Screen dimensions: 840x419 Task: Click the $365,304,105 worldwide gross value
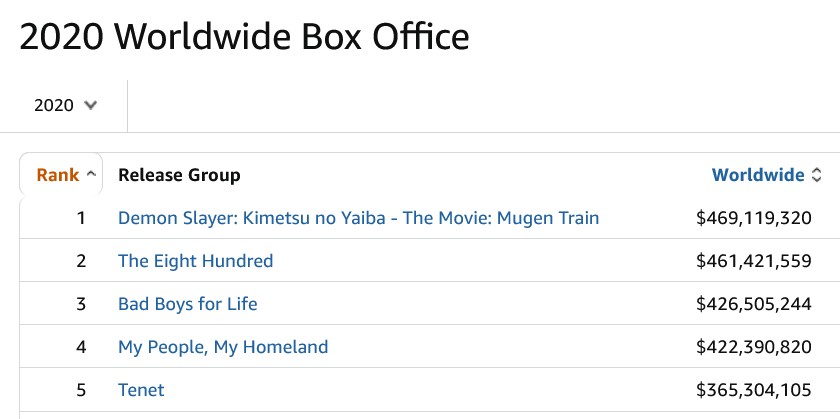point(753,390)
